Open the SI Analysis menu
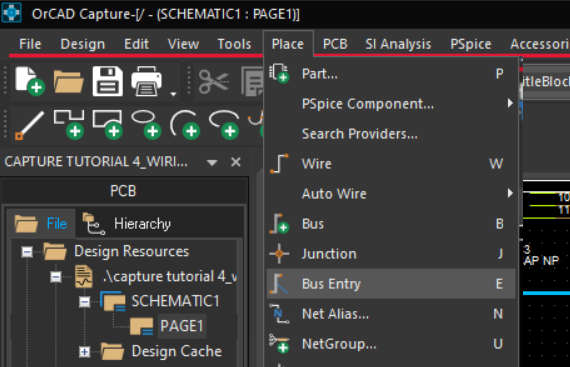The image size is (570, 367). pos(398,44)
